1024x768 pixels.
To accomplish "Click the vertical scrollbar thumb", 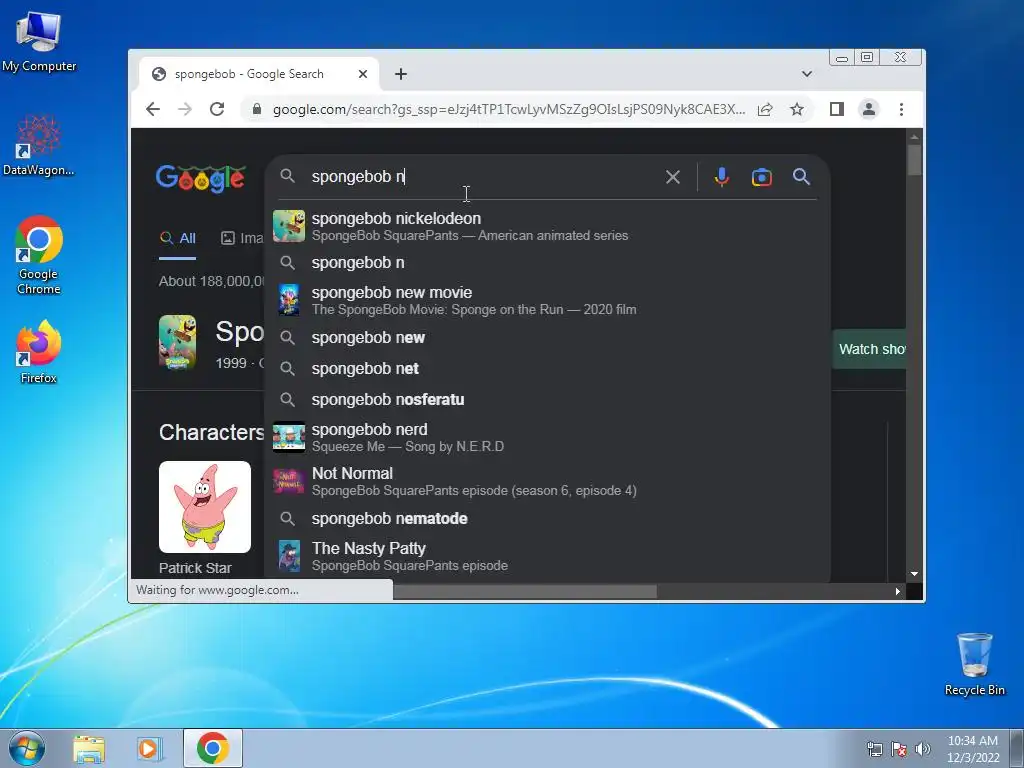I will [x=914, y=160].
